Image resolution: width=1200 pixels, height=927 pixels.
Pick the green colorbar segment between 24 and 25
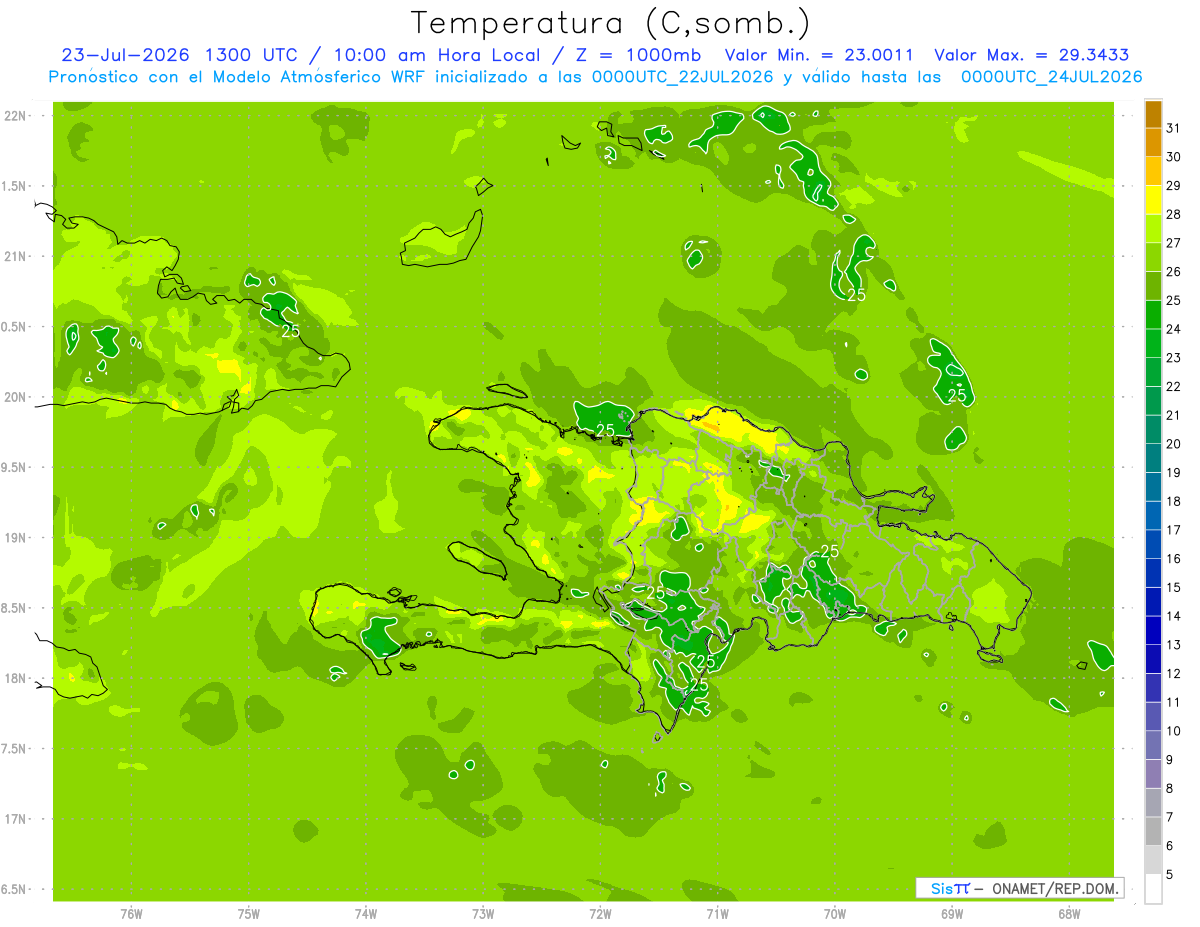(1153, 314)
